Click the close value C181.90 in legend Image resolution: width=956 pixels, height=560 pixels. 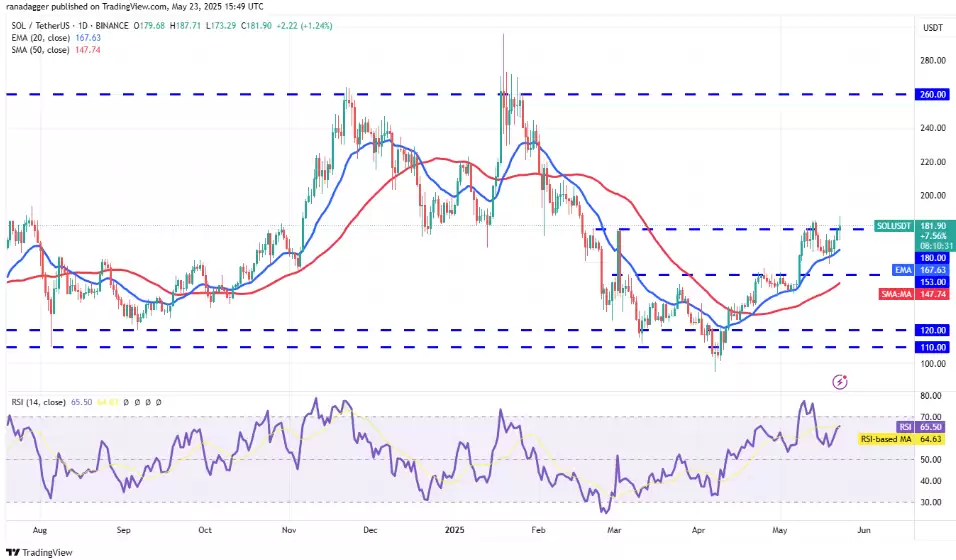[x=256, y=26]
